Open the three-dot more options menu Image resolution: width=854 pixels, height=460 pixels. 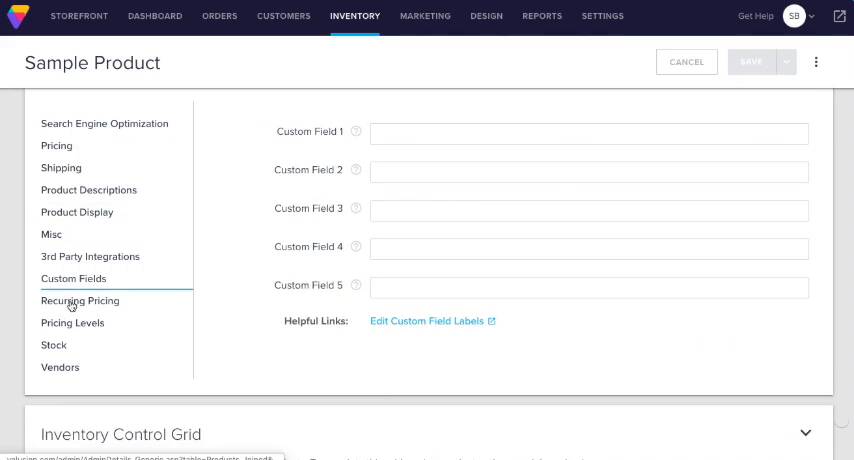pos(816,62)
